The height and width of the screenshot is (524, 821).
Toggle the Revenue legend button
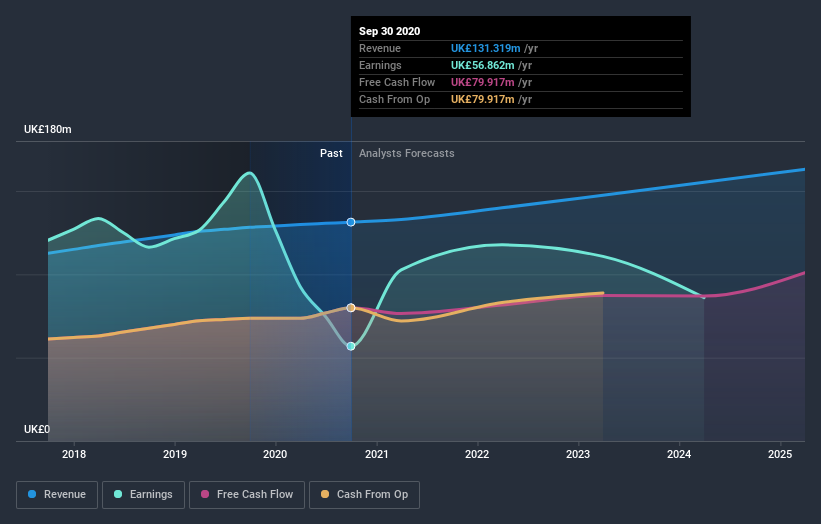[57, 495]
